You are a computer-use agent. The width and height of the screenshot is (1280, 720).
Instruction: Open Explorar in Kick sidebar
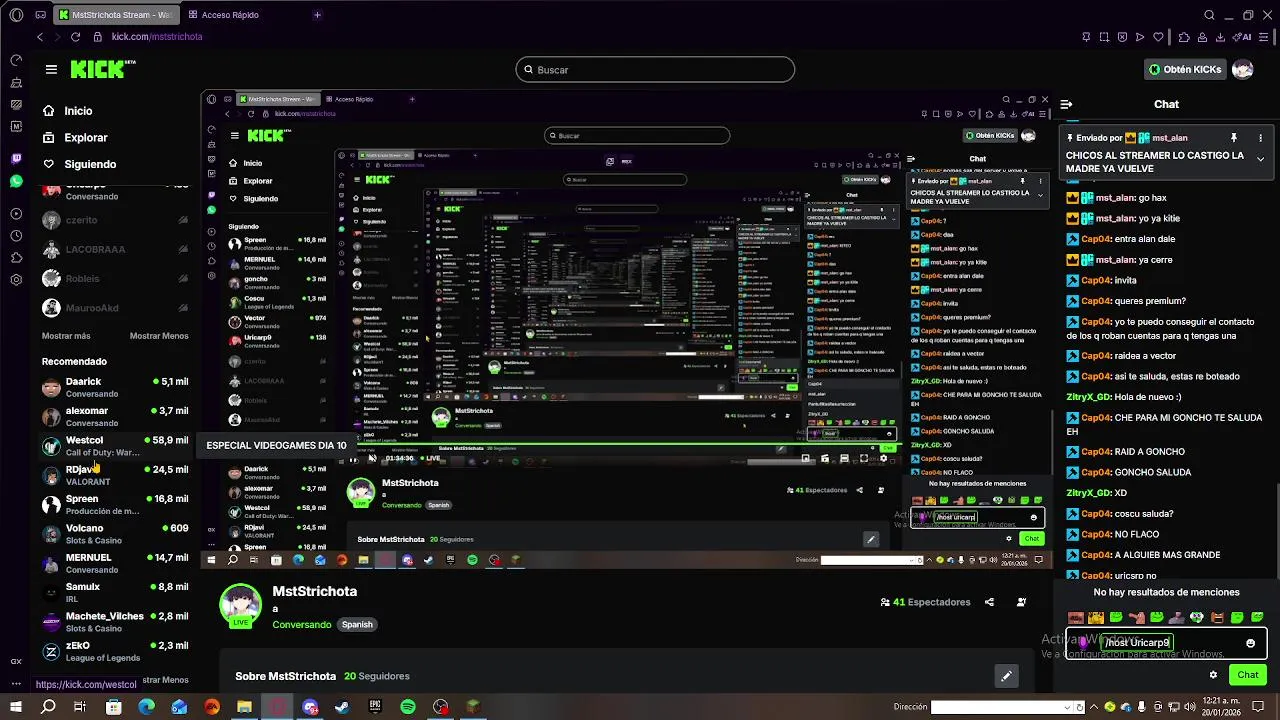(76, 138)
